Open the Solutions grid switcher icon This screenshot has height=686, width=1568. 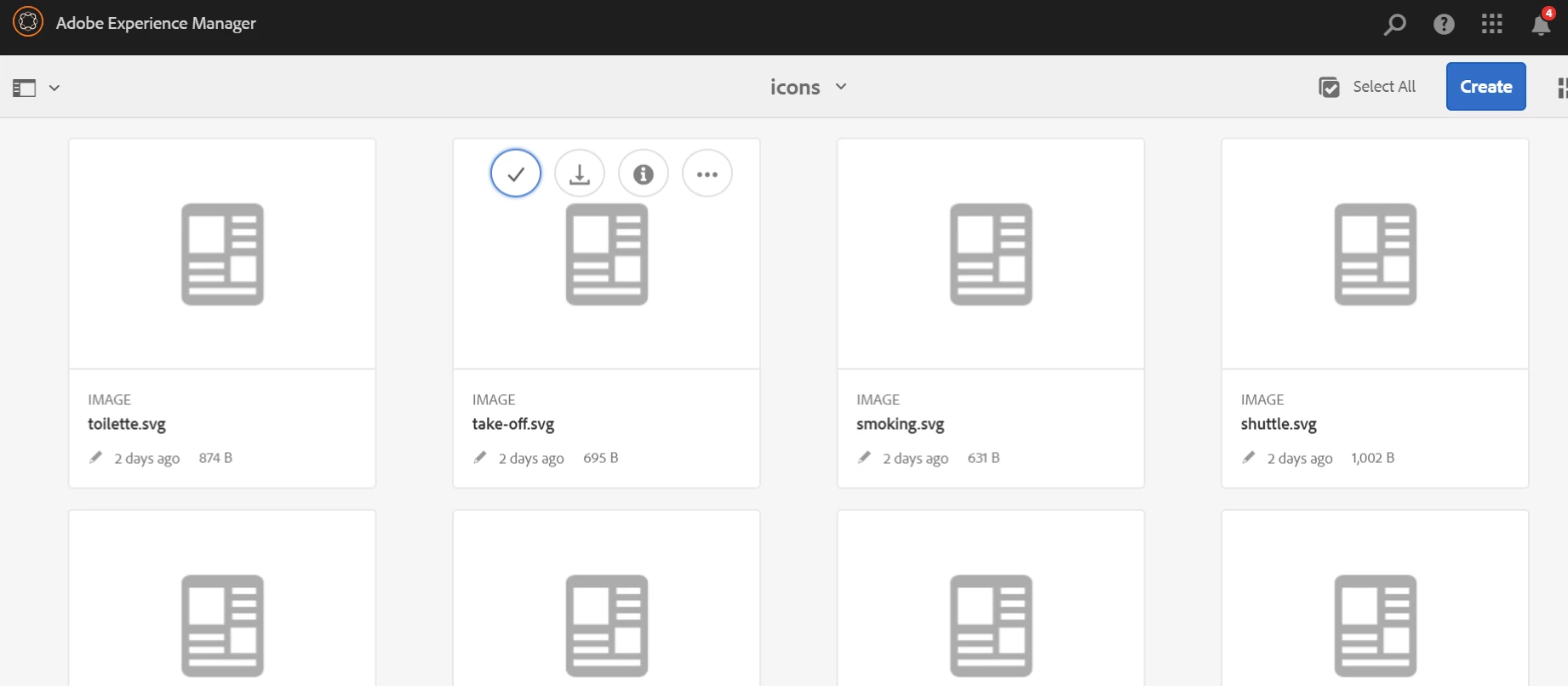tap(1492, 24)
